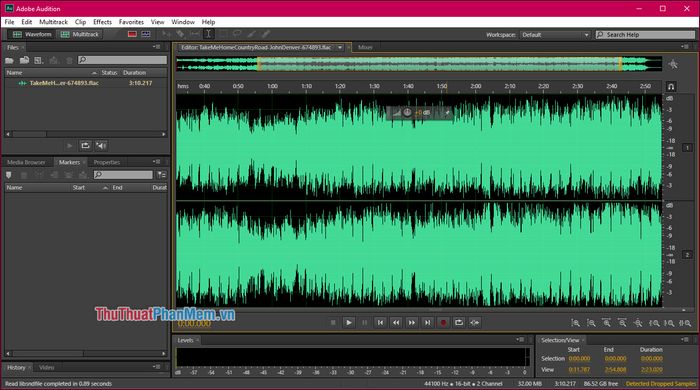Switch to the Properties tab

pos(107,162)
